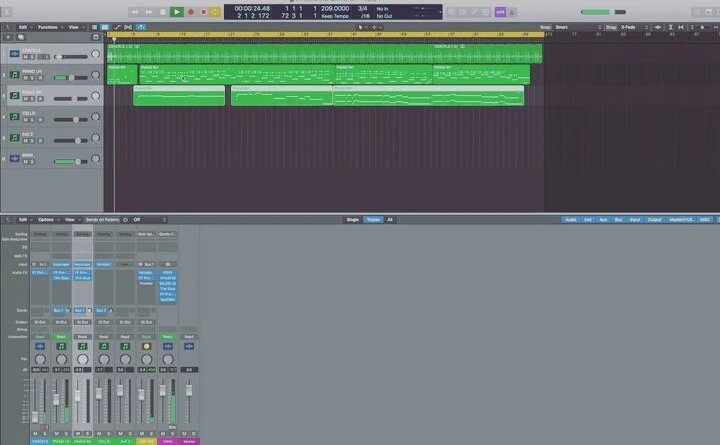Screen dimensions: 720x445
Task: Toggle the Show Automation button in tracks toolbar
Action: coord(117,27)
